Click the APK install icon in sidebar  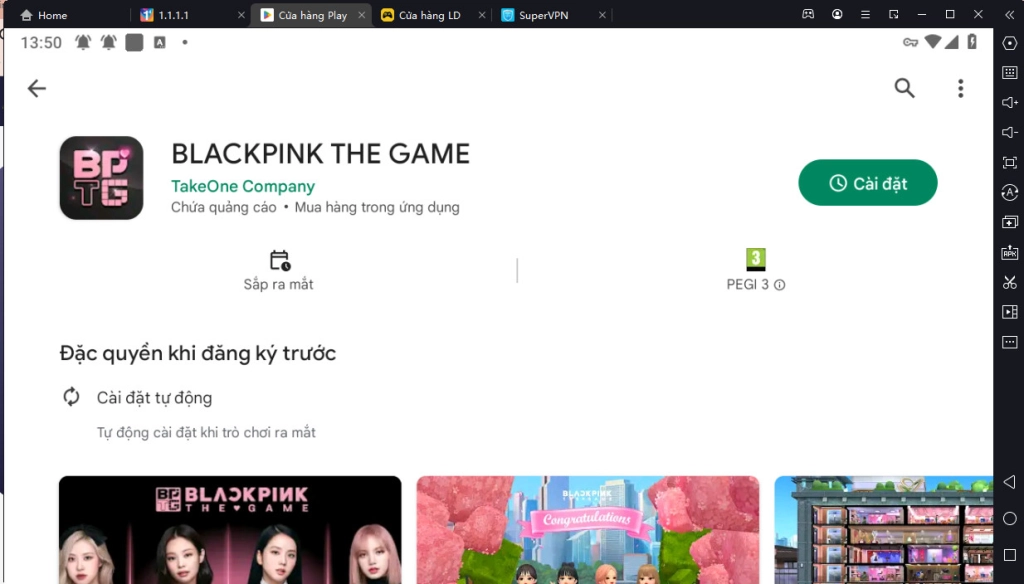pyautogui.click(x=1010, y=252)
